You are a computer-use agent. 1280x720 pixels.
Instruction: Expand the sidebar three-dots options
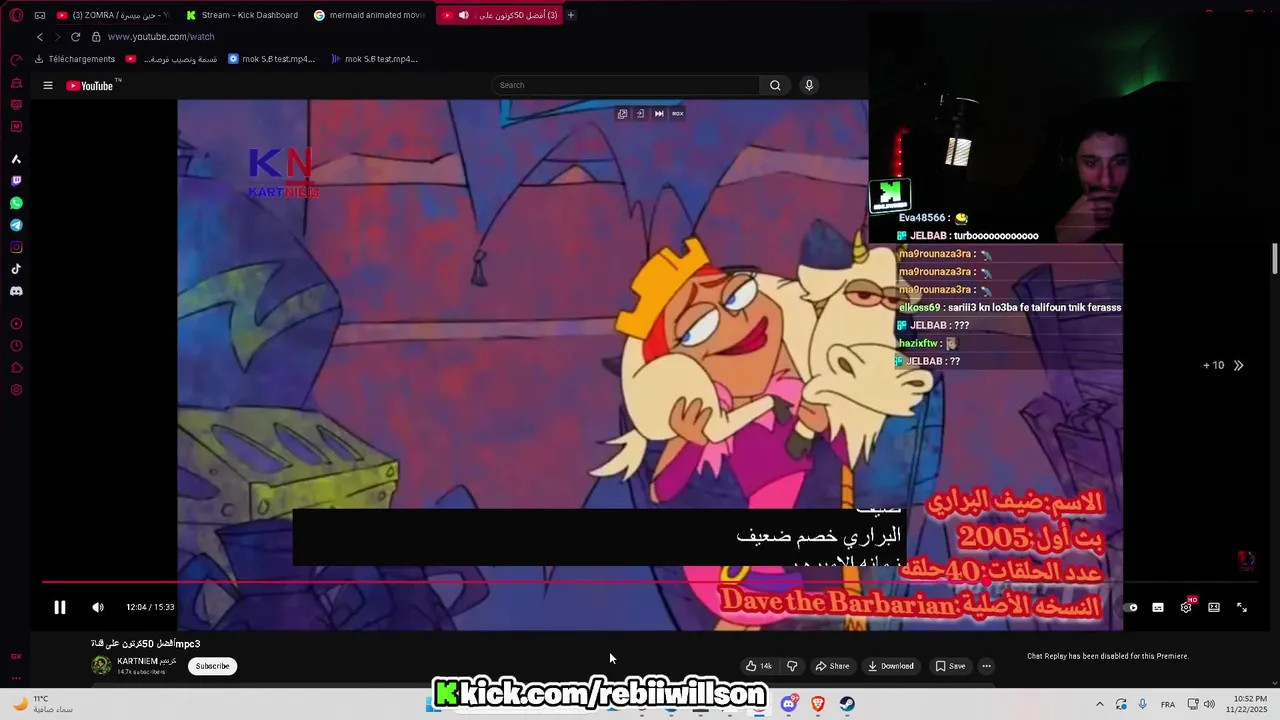tap(16, 678)
